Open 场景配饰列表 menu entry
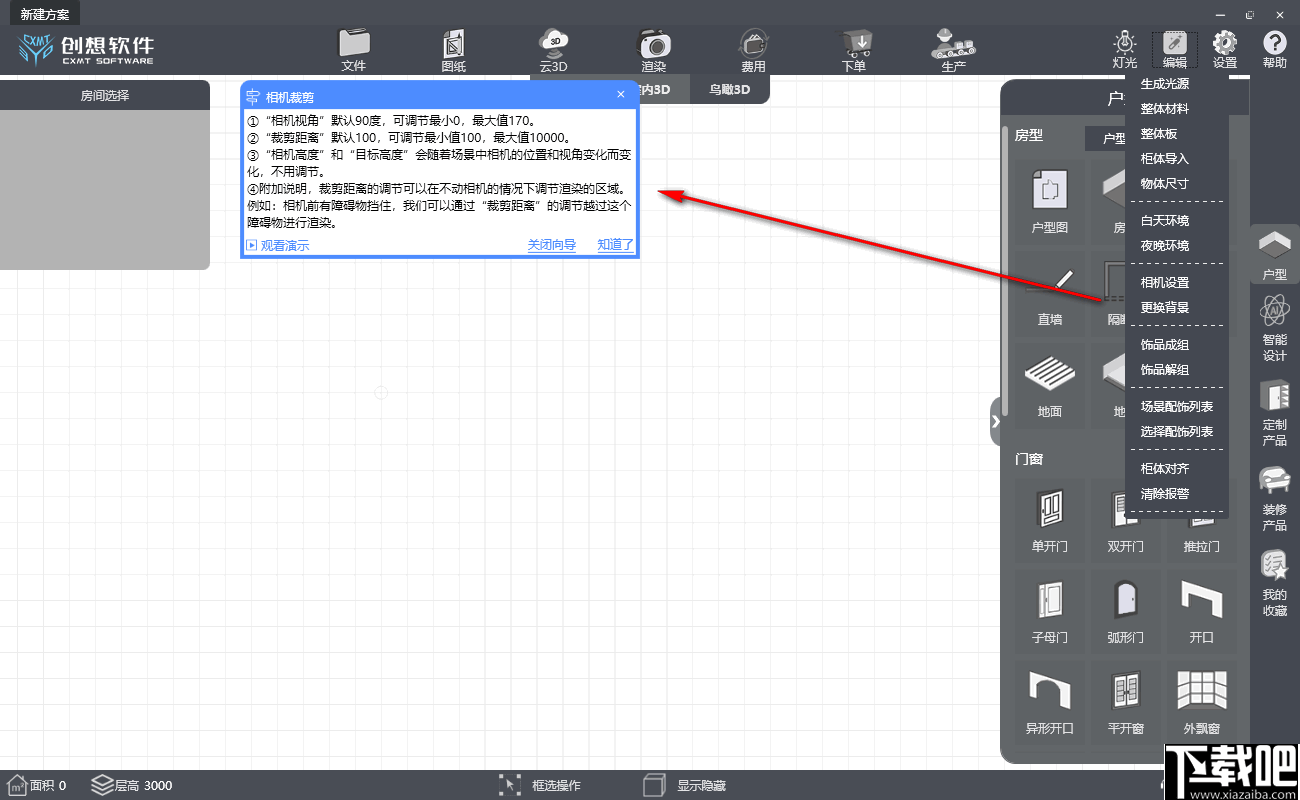Image resolution: width=1300 pixels, height=800 pixels. click(x=1177, y=407)
